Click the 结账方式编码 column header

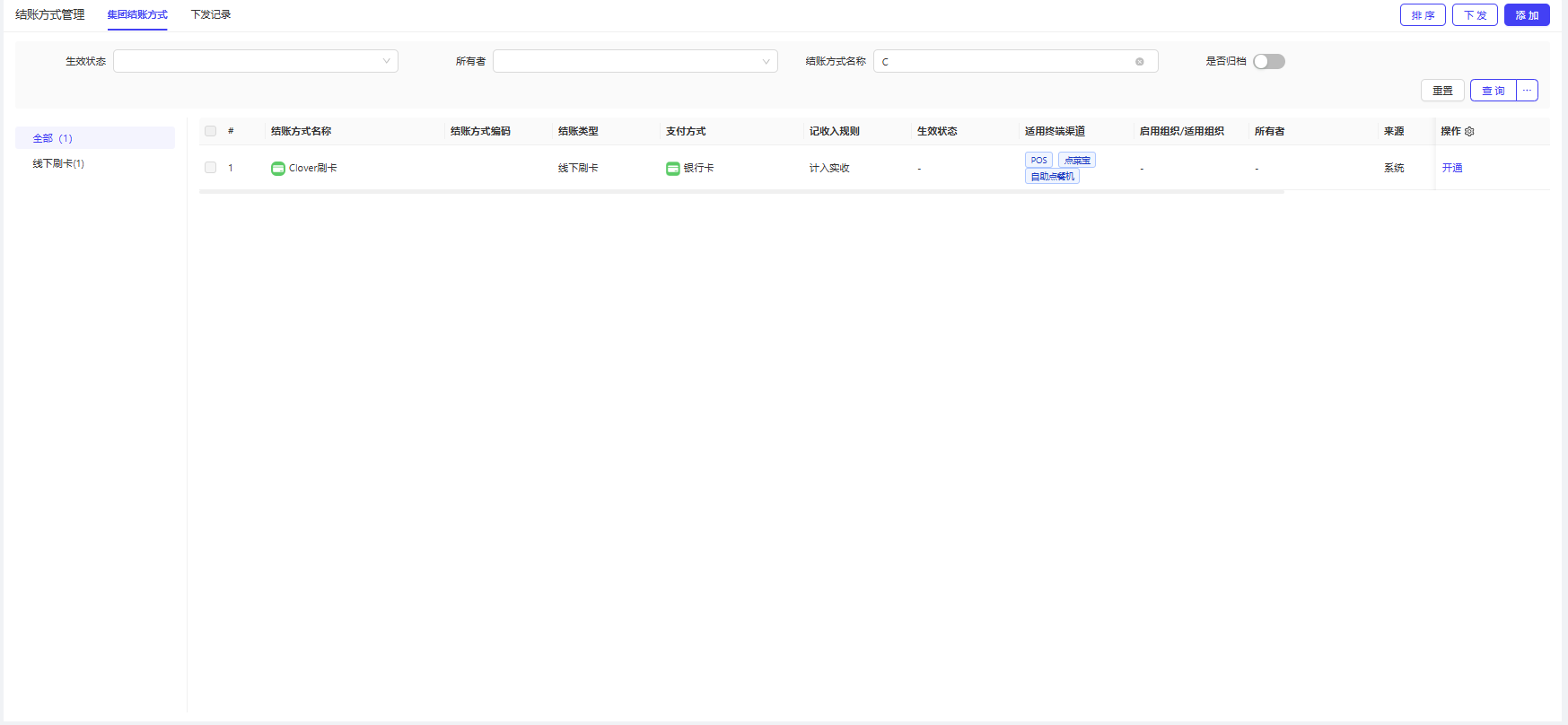pos(480,131)
